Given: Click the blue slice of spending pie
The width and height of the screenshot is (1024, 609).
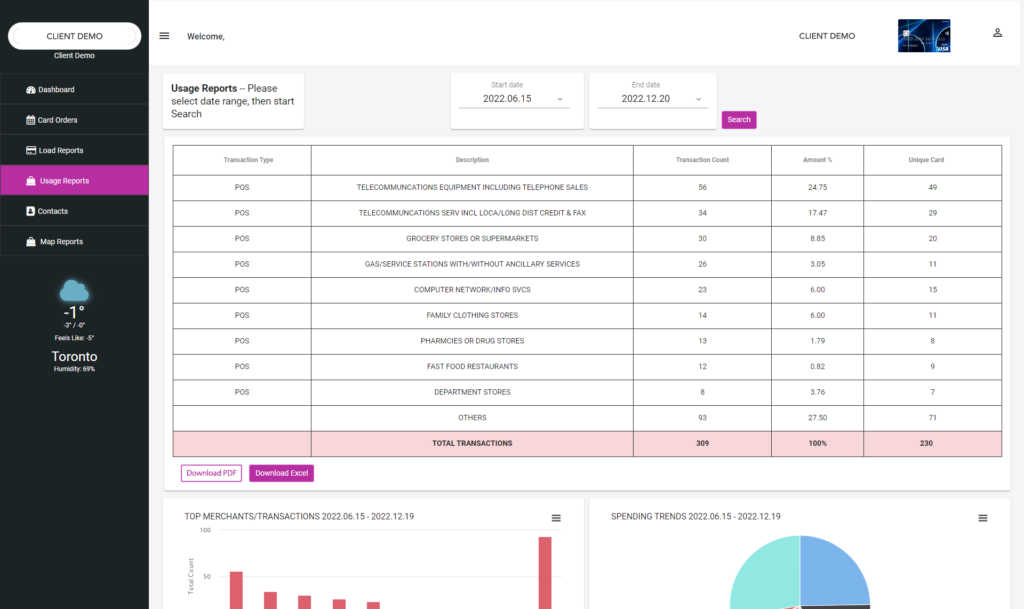Looking at the screenshot, I should coord(833,571).
